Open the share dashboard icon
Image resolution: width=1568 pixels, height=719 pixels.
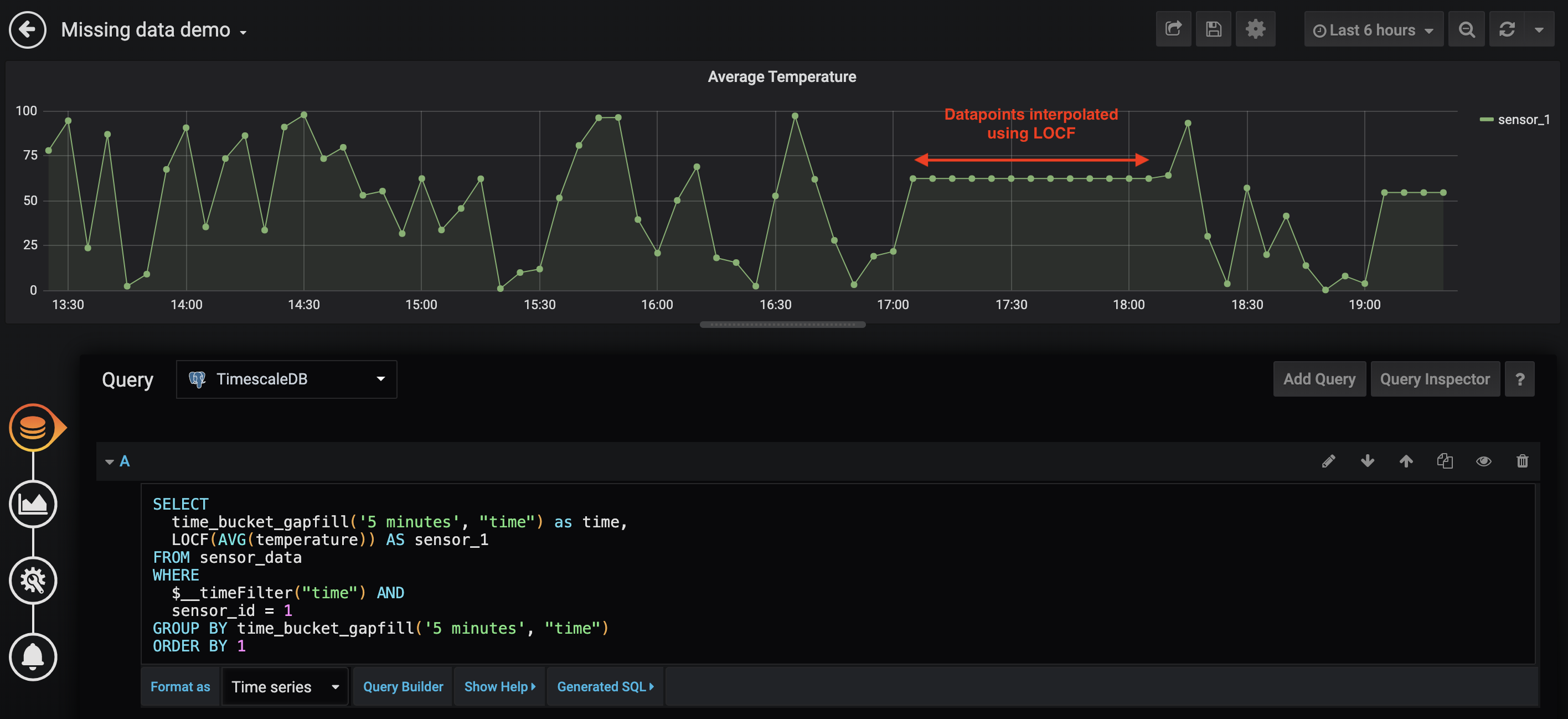pos(1173,29)
